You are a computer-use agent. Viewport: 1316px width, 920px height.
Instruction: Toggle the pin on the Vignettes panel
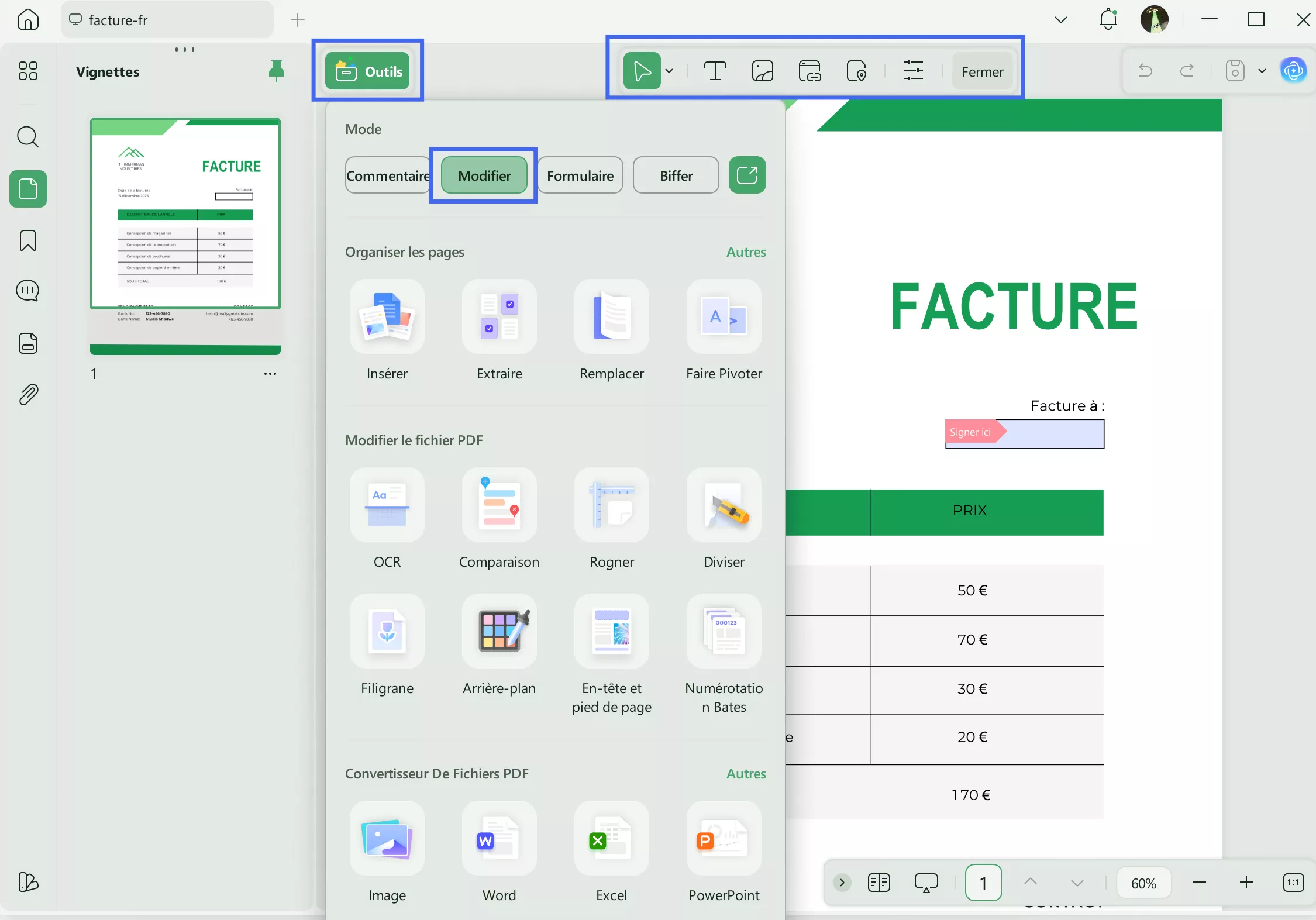pyautogui.click(x=277, y=71)
